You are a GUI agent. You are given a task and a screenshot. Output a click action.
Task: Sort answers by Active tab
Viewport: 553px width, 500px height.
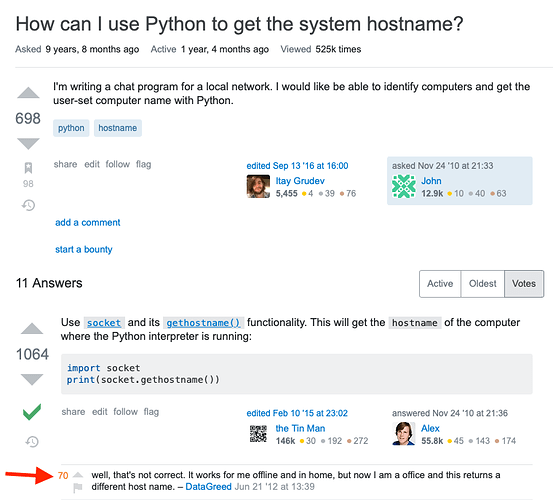[440, 284]
